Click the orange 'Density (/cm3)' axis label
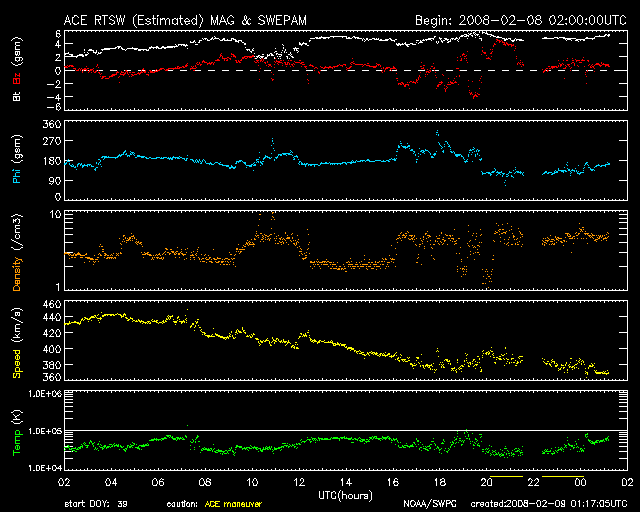640x512 pixels. click(17, 252)
